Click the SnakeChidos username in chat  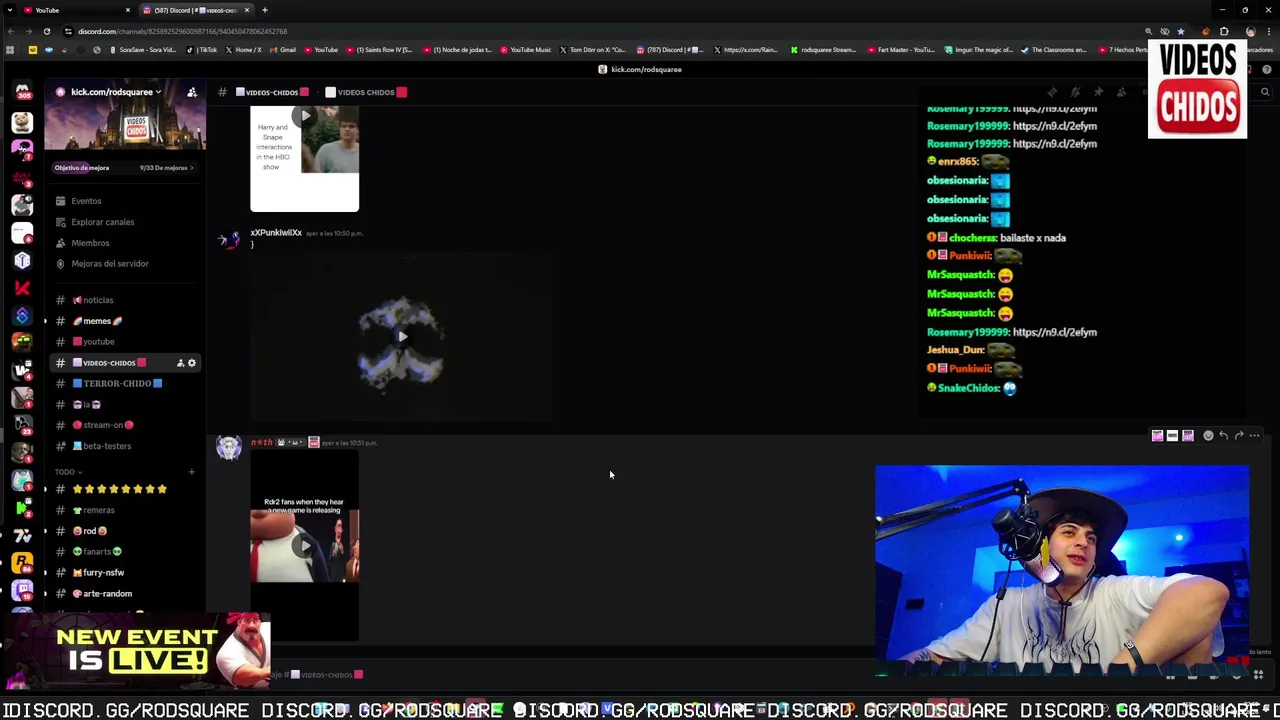pos(968,388)
